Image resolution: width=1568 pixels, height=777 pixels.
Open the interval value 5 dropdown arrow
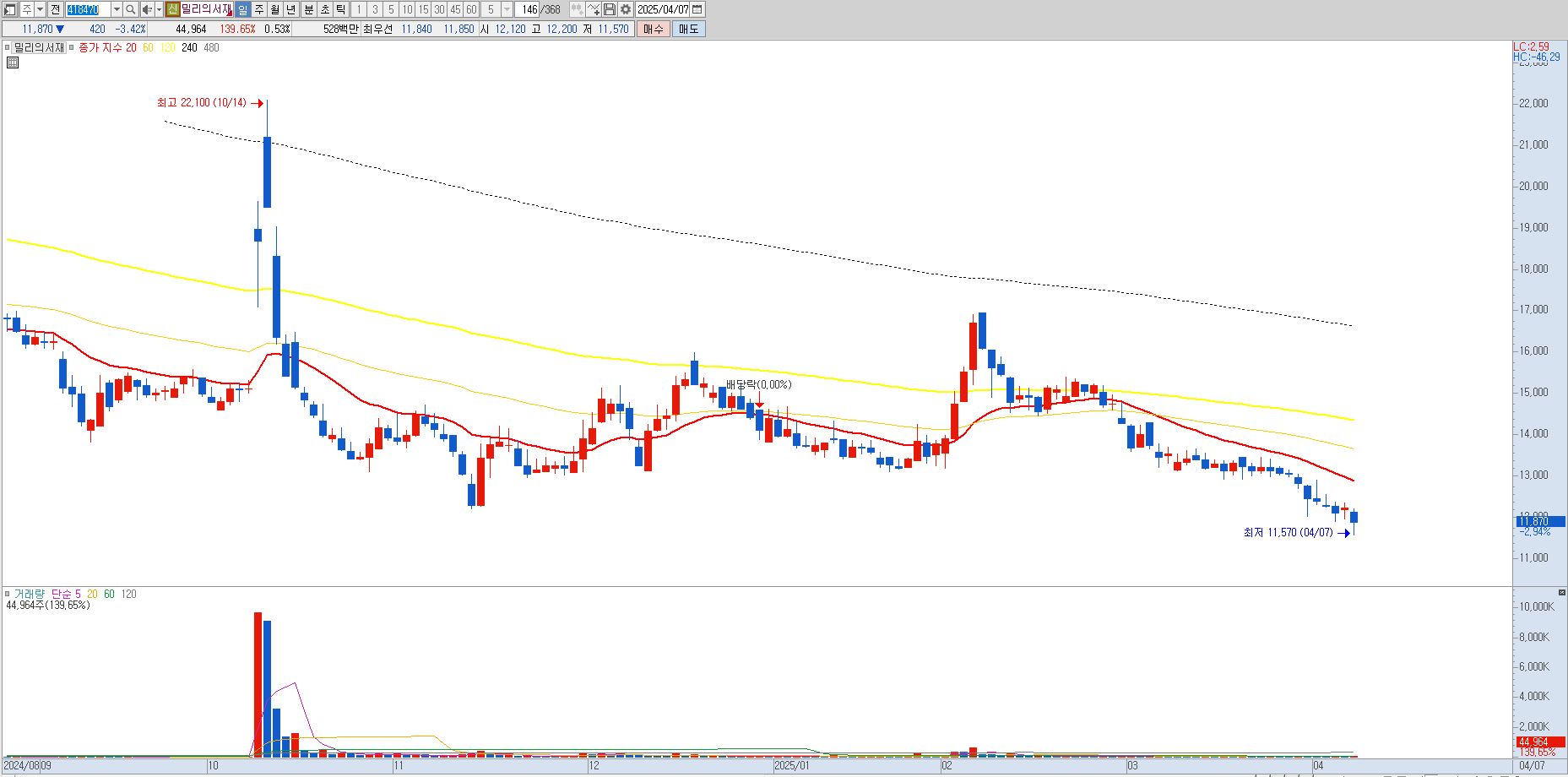coord(507,9)
